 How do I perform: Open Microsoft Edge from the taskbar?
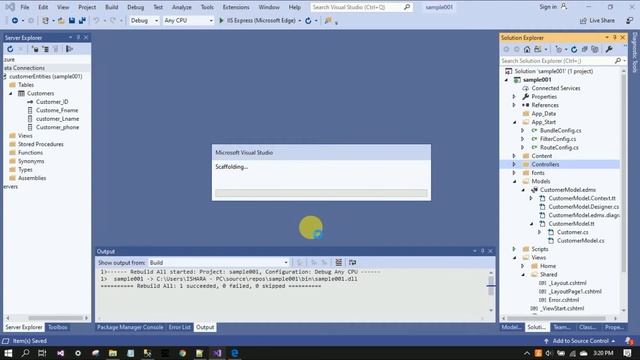click(235, 353)
